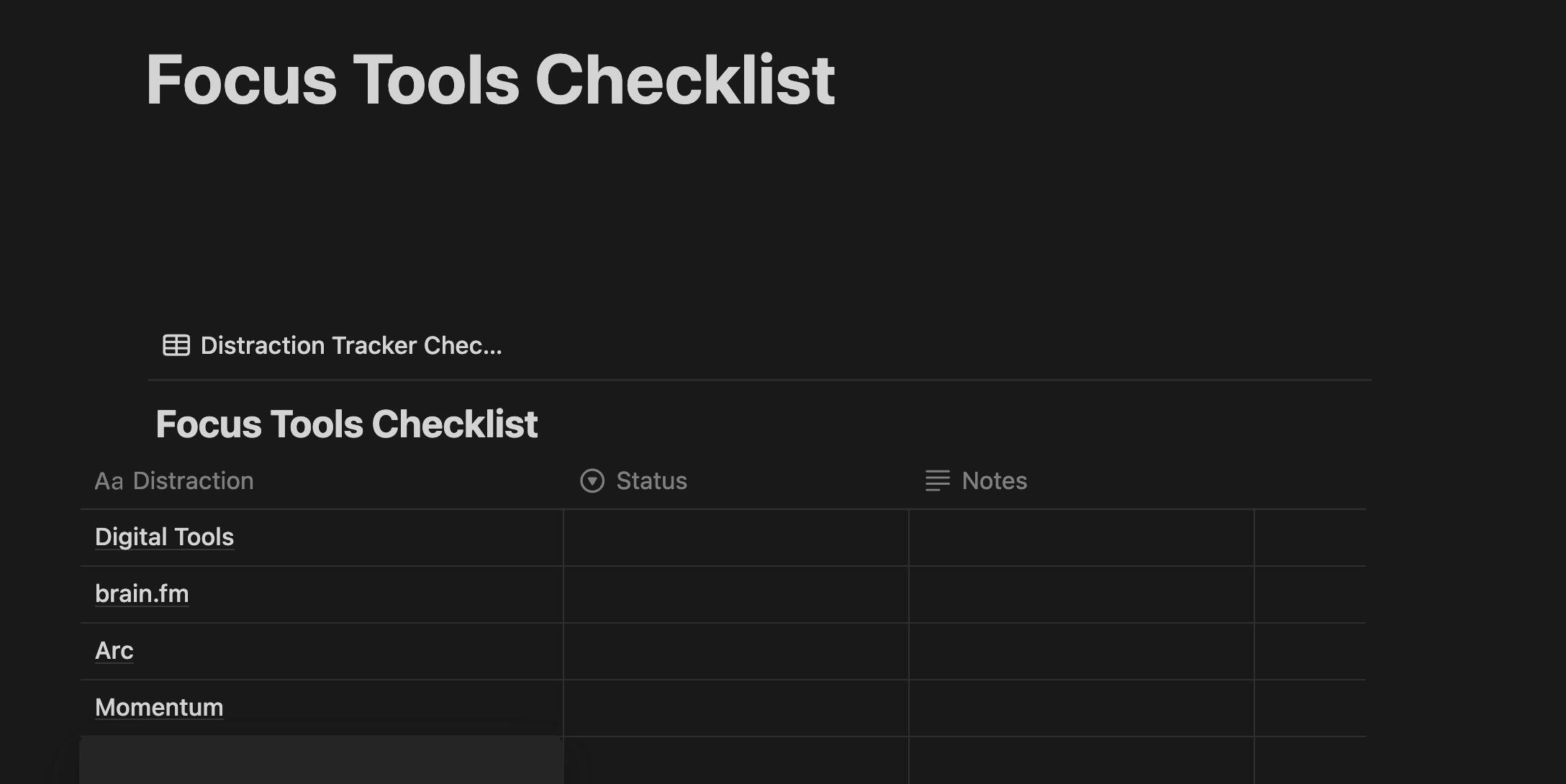
Task: Open the brain.fm entry
Action: tap(142, 594)
